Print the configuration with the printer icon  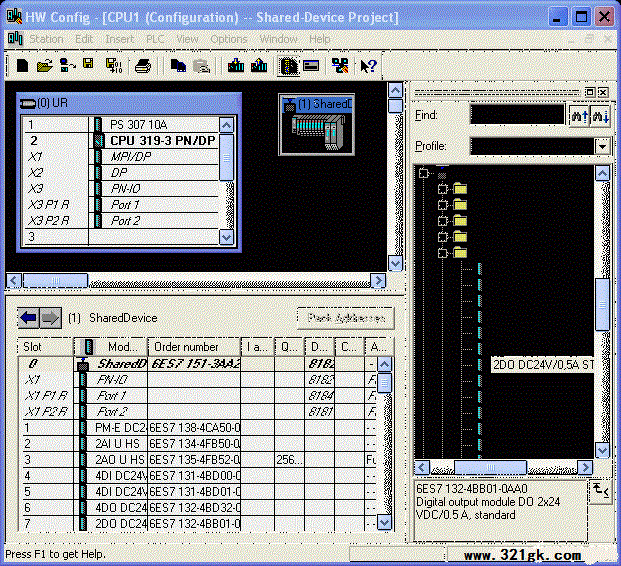pos(143,66)
